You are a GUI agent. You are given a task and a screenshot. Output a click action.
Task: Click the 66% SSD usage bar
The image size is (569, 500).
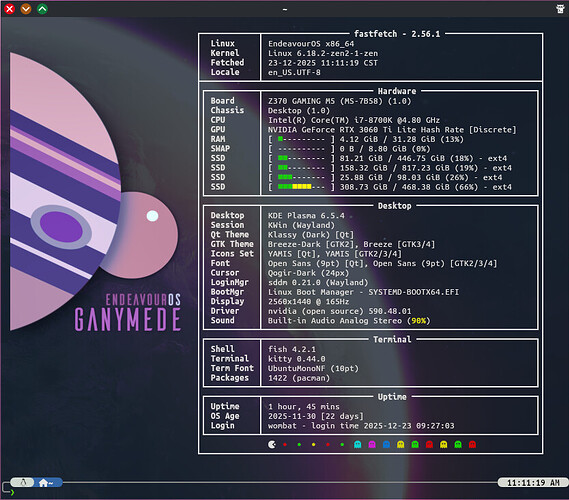point(301,187)
